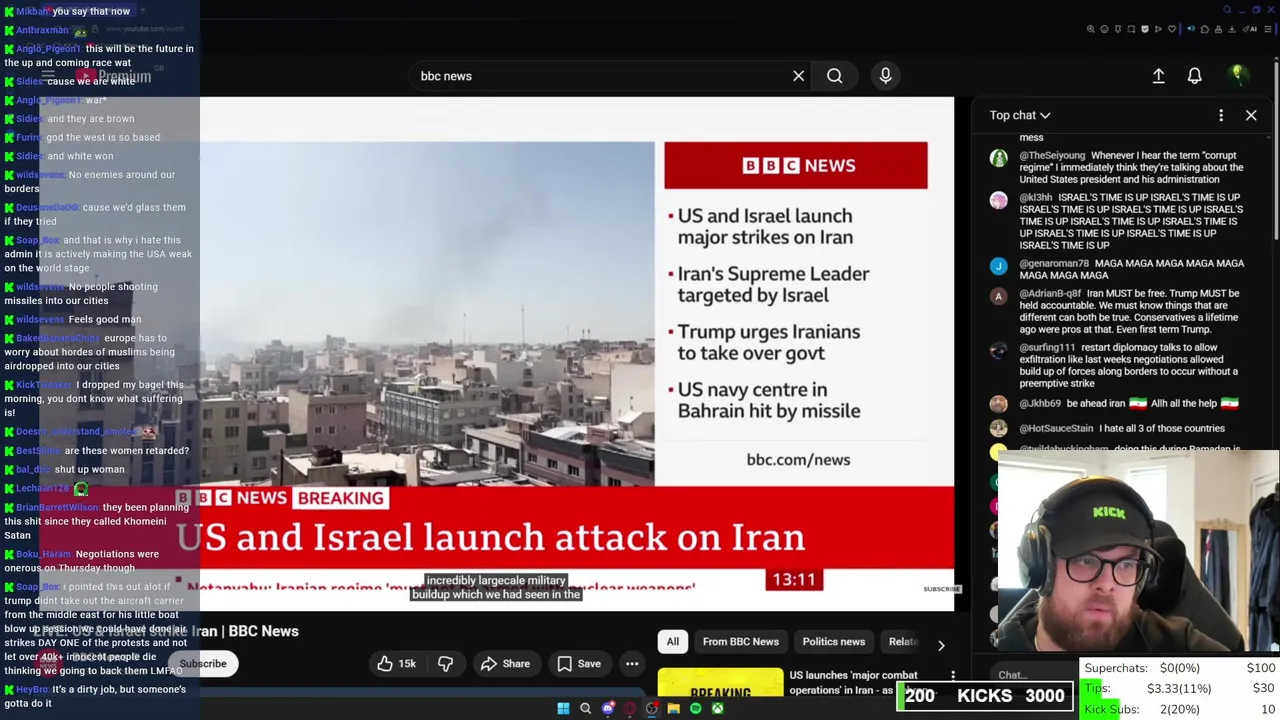Dislike the BBC News video
The image size is (1280, 720).
445,663
